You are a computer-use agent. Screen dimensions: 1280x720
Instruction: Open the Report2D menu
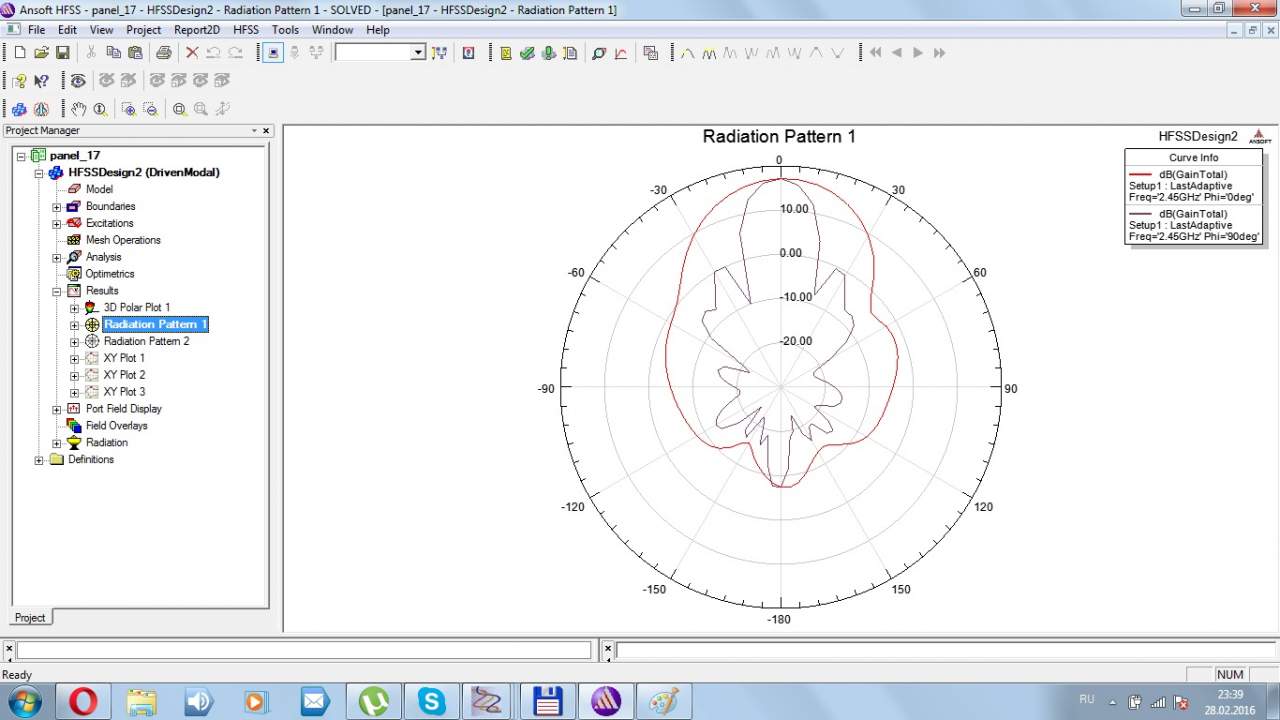(x=197, y=30)
